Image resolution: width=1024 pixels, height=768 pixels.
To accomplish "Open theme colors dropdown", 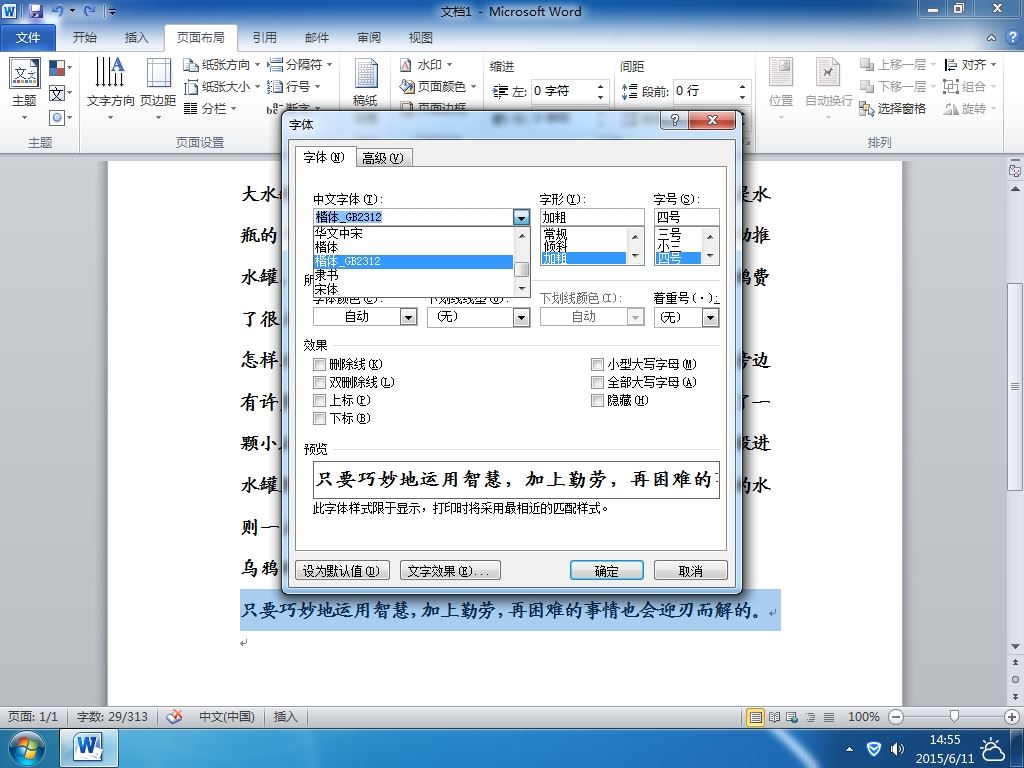I will tap(60, 68).
